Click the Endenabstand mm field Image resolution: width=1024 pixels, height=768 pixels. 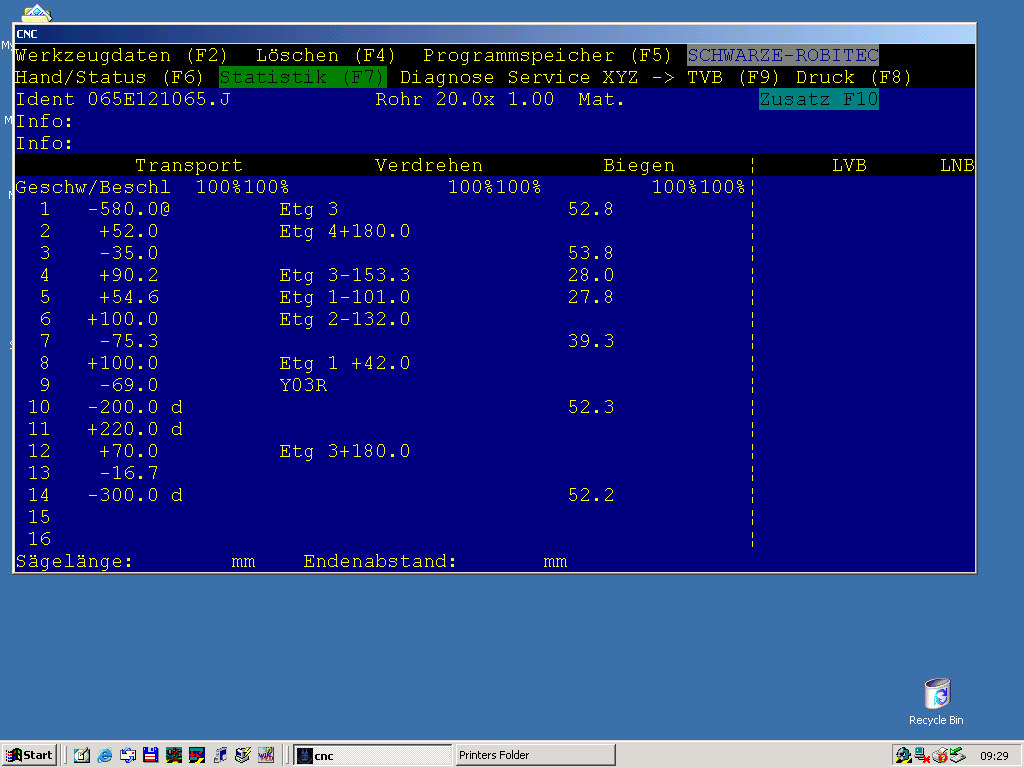tap(436, 562)
